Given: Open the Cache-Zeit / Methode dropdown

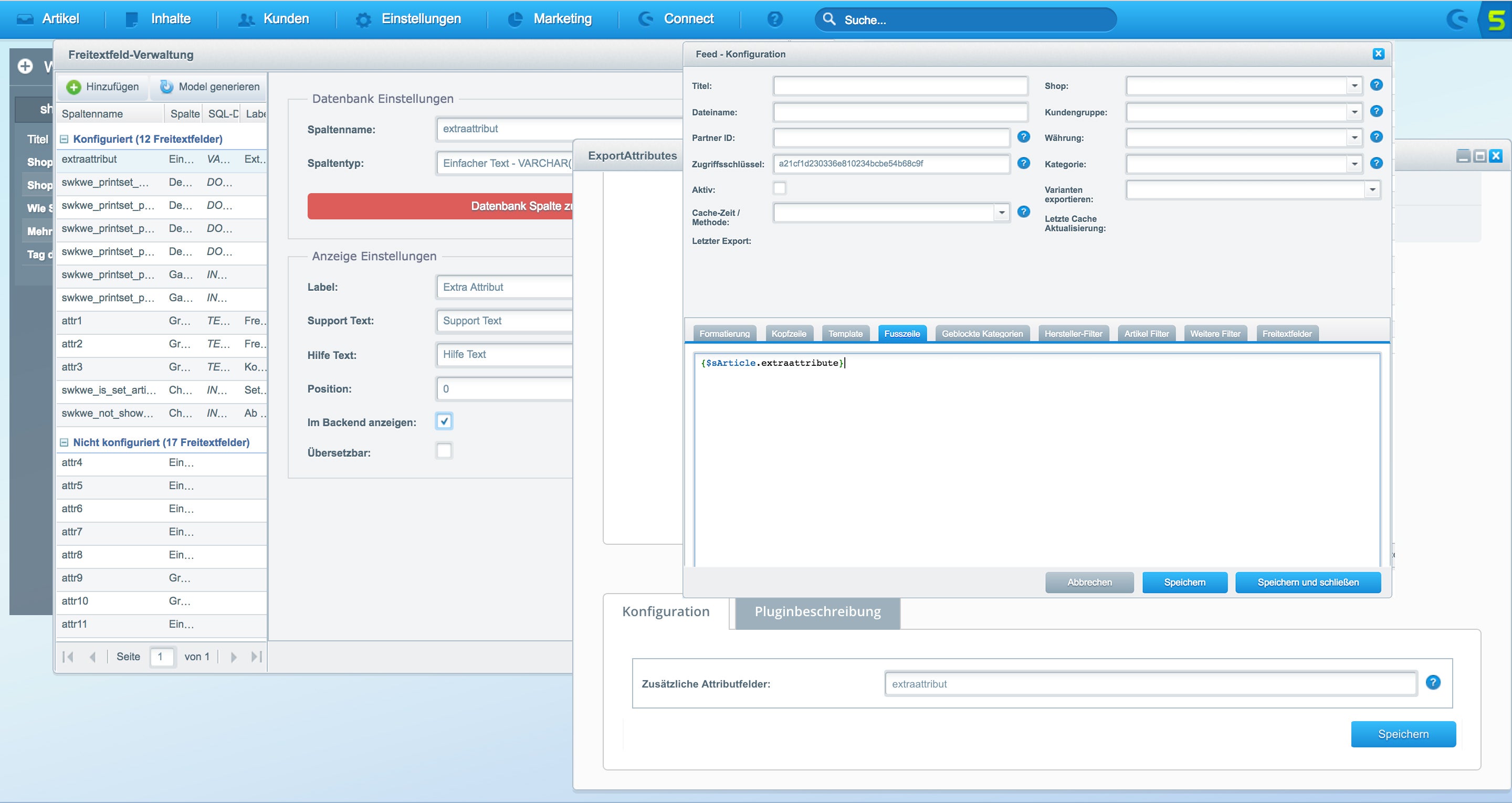Looking at the screenshot, I should (1002, 213).
